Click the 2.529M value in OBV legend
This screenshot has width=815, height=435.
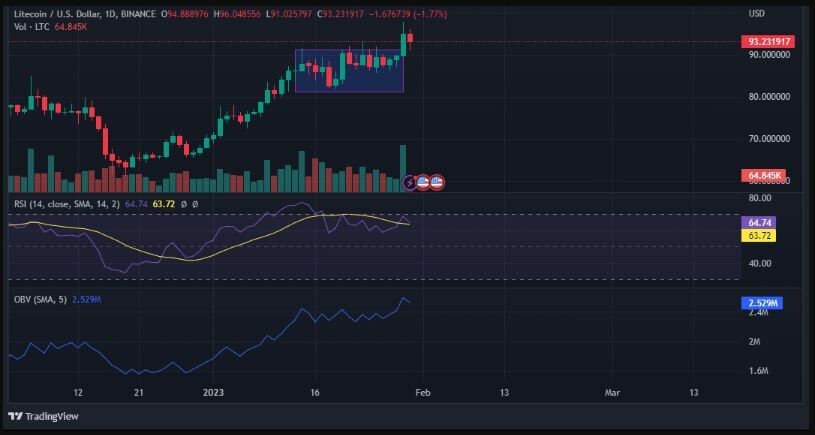pos(85,299)
